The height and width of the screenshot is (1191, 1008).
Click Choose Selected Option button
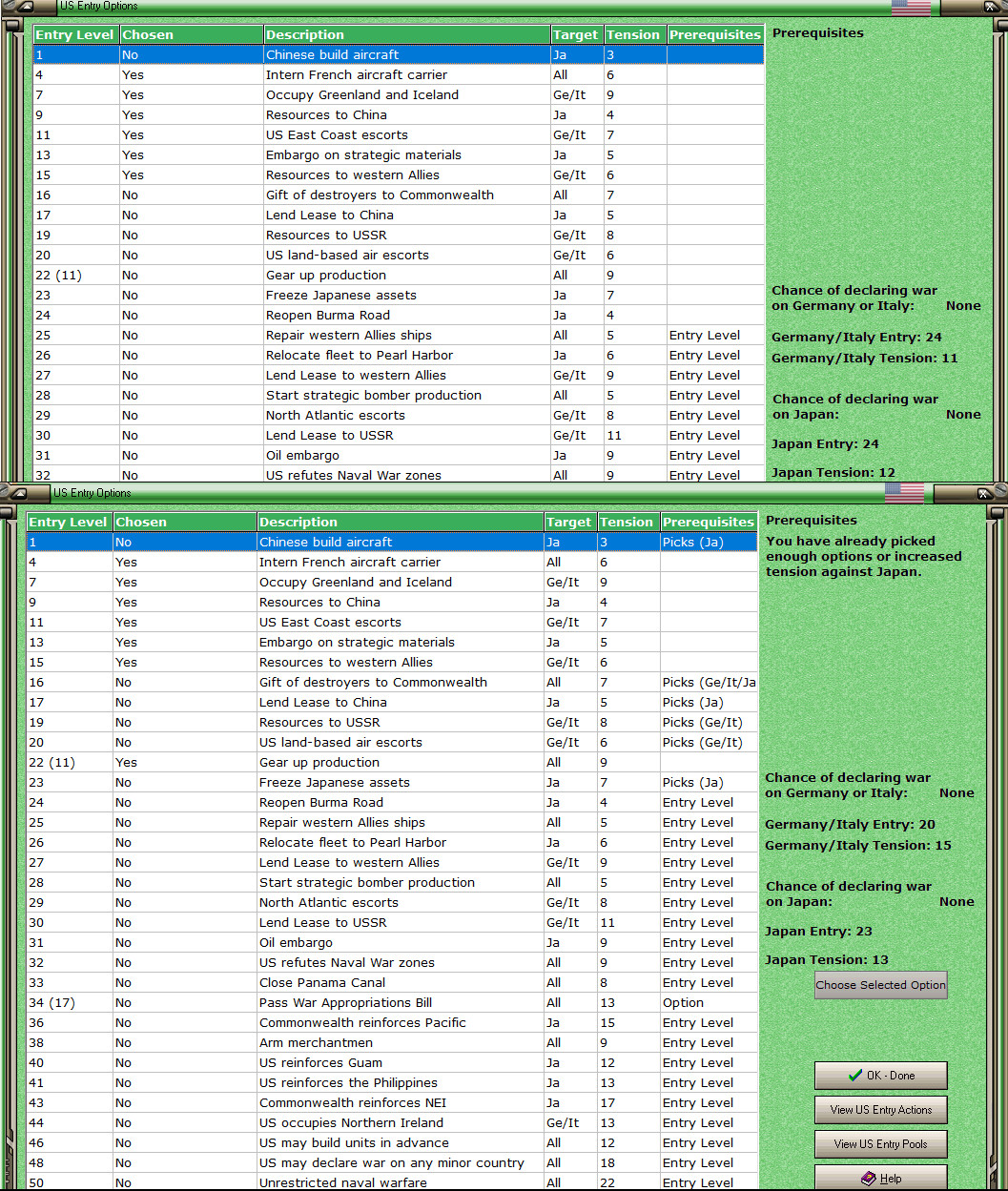tap(880, 985)
